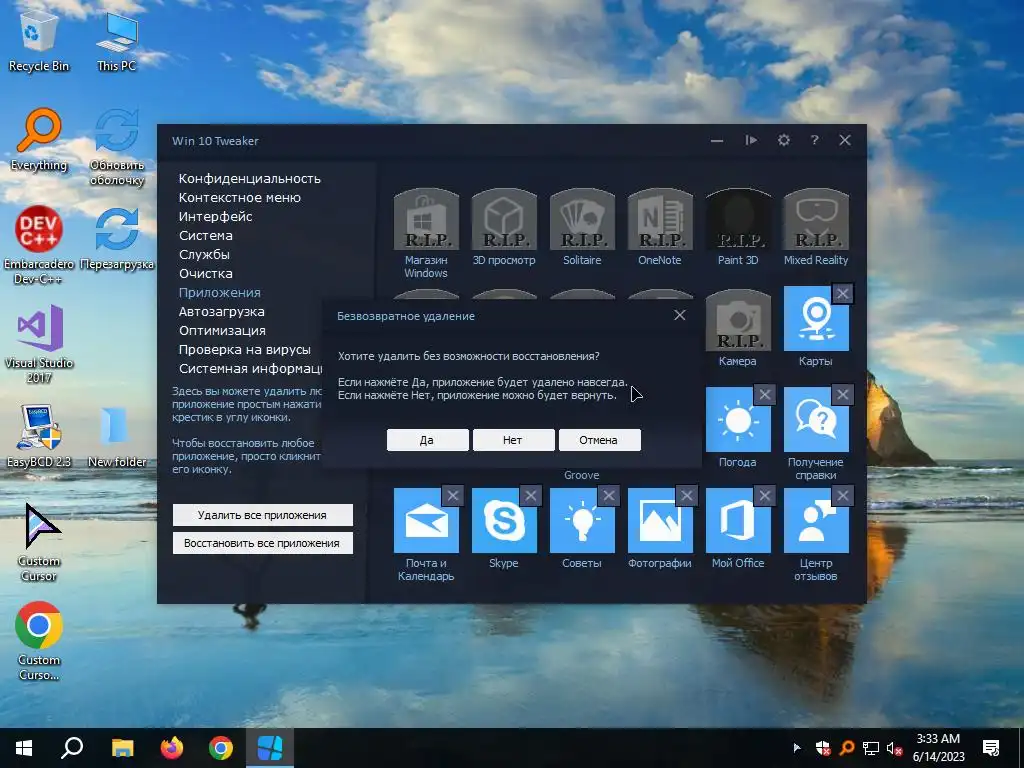
Task: Restore the removed Solitaire app icon
Action: pos(582,219)
